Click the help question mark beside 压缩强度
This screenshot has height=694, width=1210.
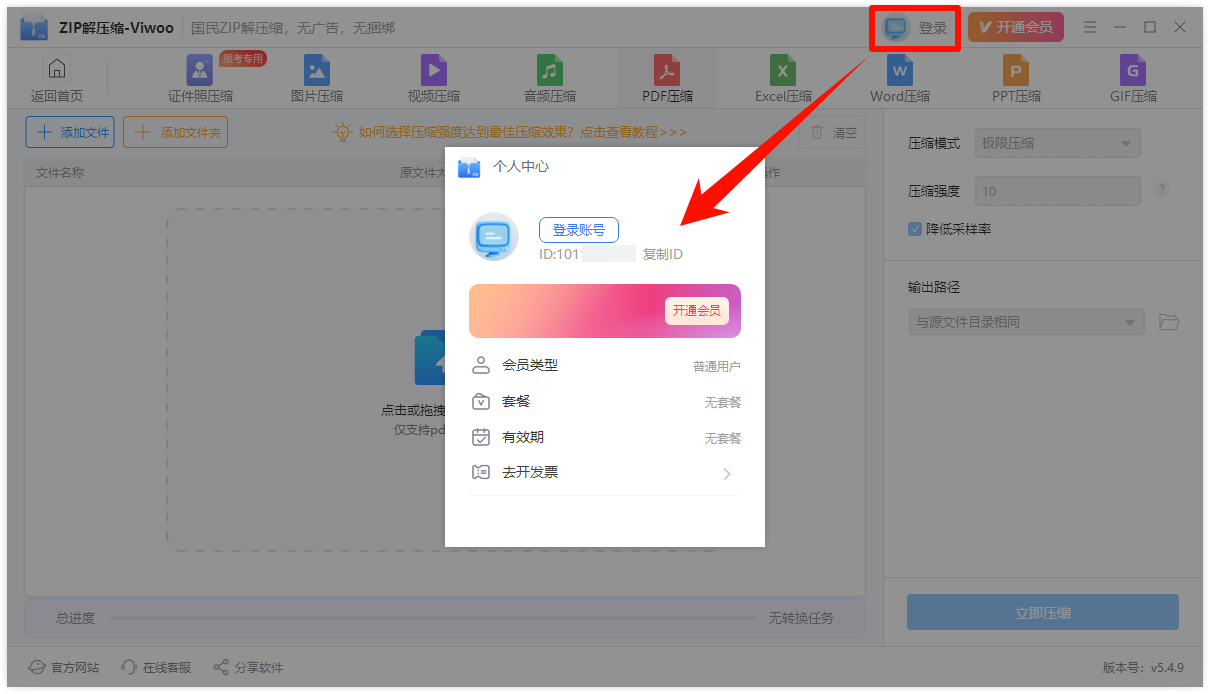pyautogui.click(x=1162, y=190)
